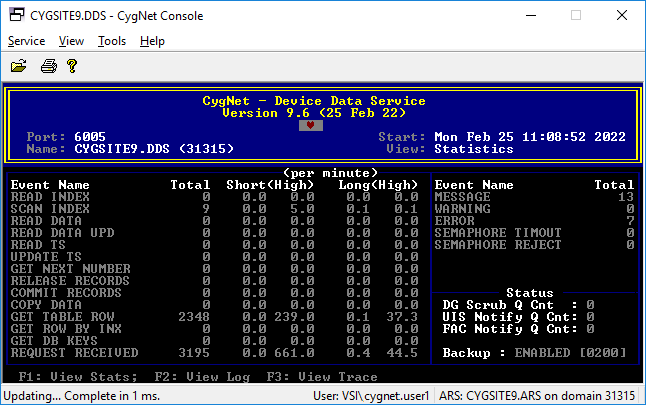Viewport: 646px width, 405px height.
Task: Click the MESSAGE event name
Action: coord(462,197)
